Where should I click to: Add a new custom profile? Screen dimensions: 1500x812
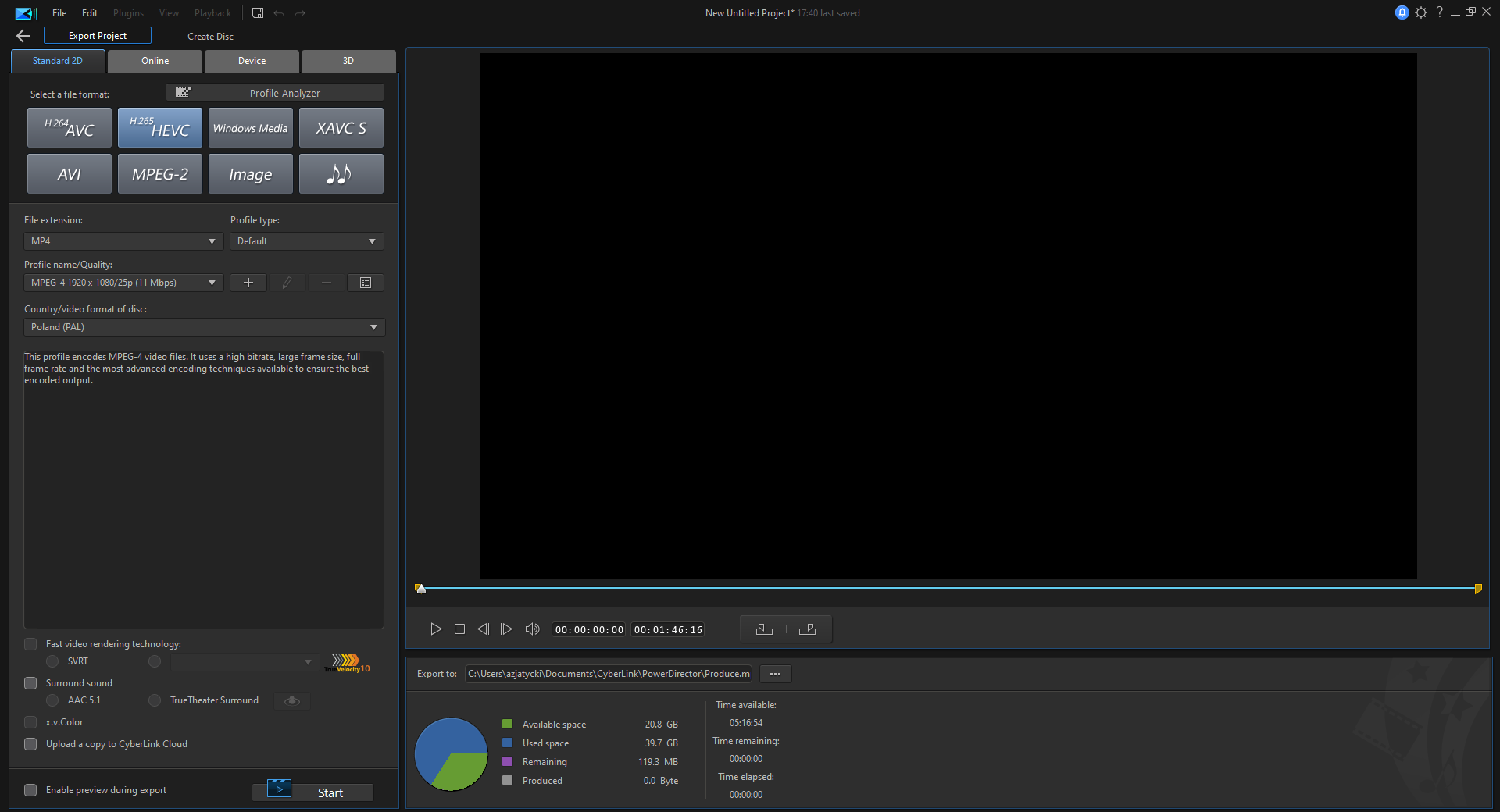pyautogui.click(x=248, y=283)
